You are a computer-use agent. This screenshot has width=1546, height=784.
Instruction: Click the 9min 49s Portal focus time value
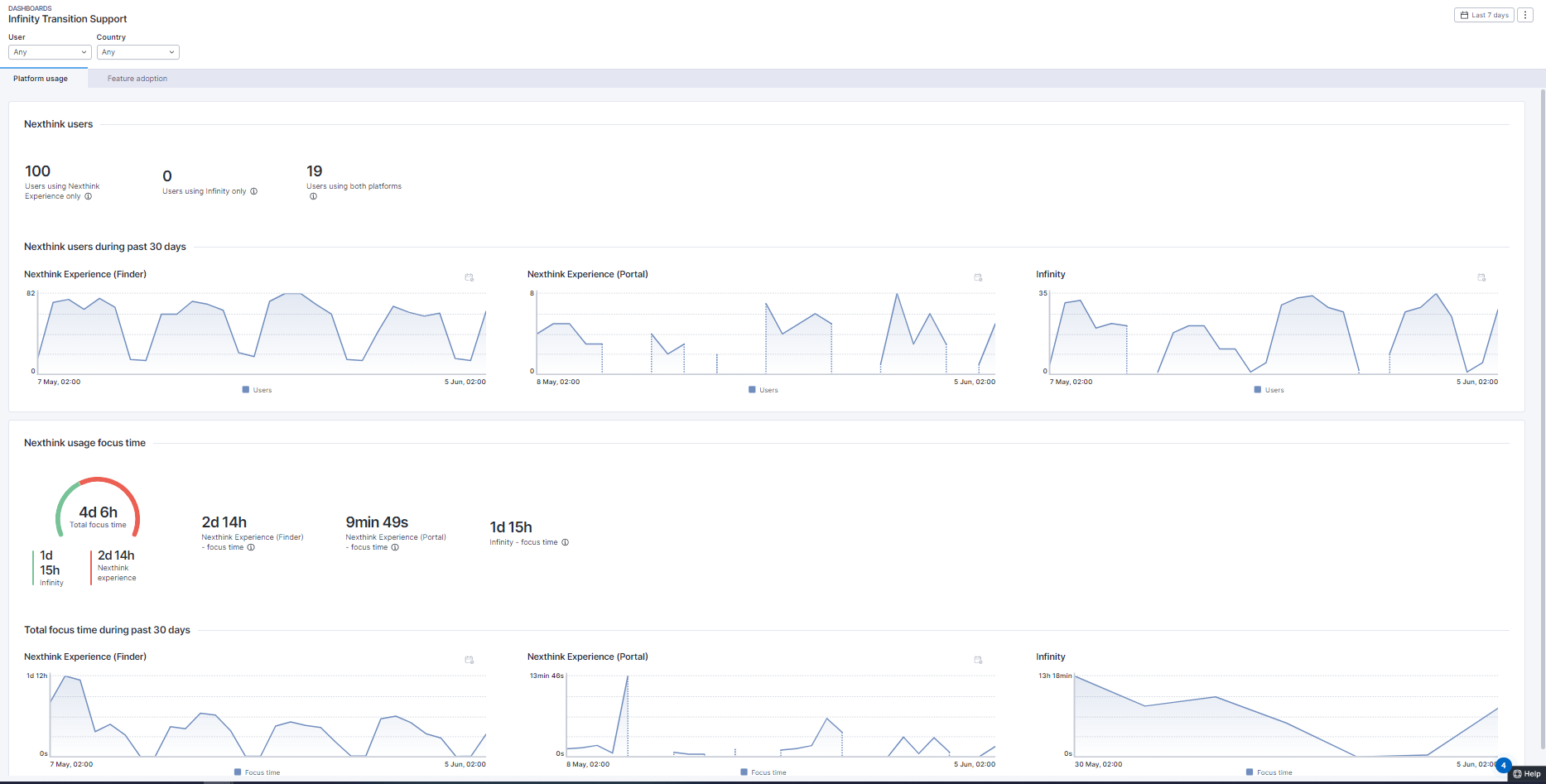click(x=377, y=522)
